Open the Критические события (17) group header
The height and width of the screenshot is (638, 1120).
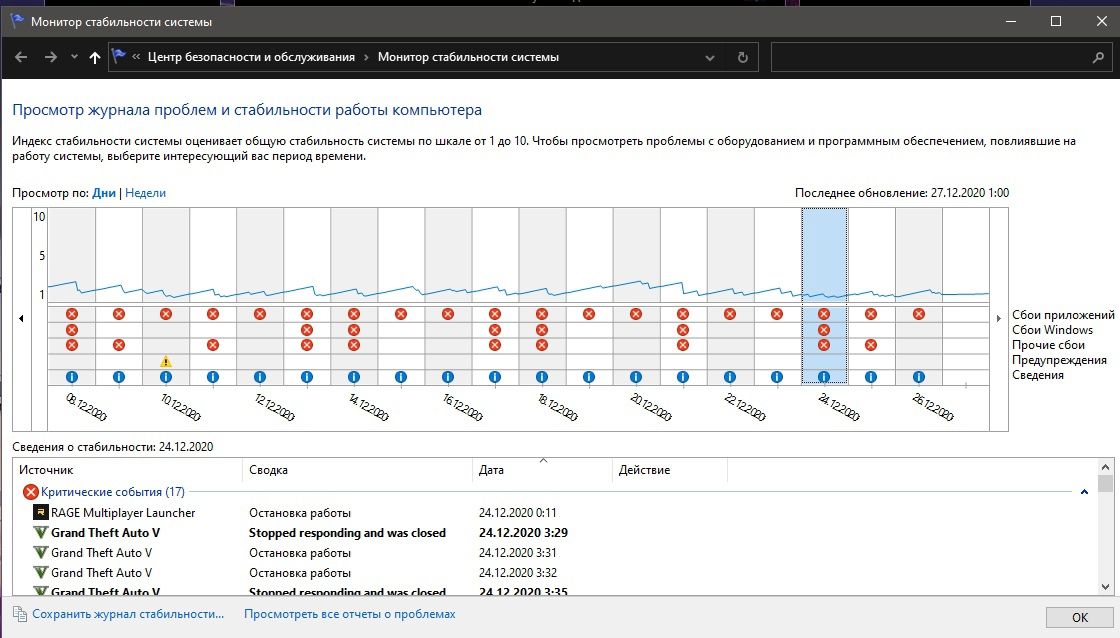pyautogui.click(x=113, y=492)
